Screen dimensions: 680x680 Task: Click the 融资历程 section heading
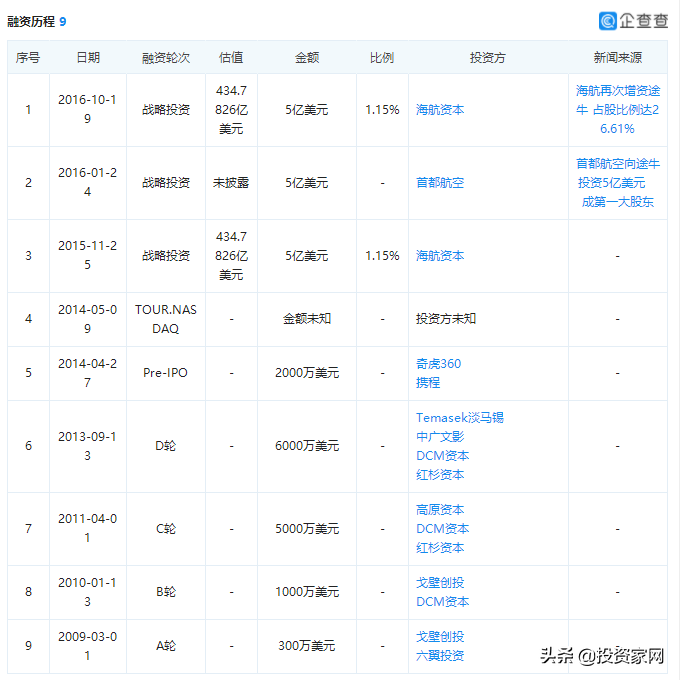[x=31, y=22]
